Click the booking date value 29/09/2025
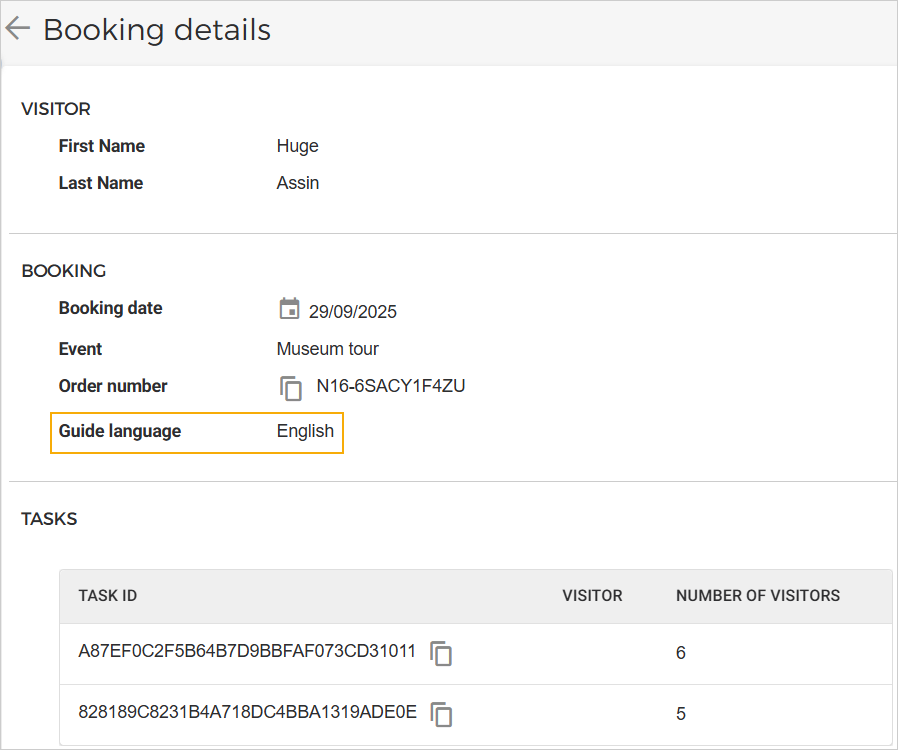Screen dimensions: 898x750 click(352, 312)
